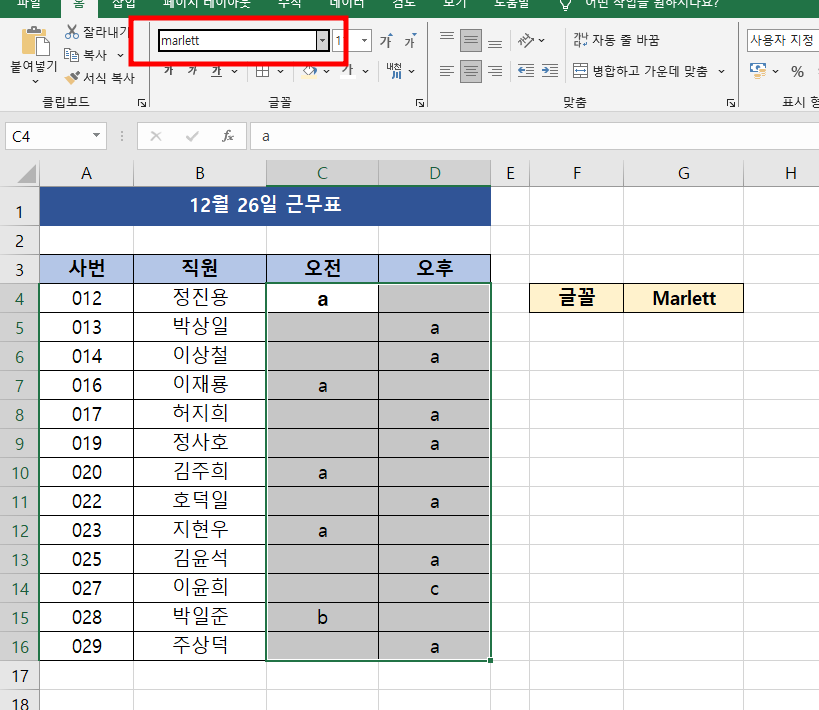The image size is (819, 710).
Task: Select column C header
Action: (x=322, y=173)
